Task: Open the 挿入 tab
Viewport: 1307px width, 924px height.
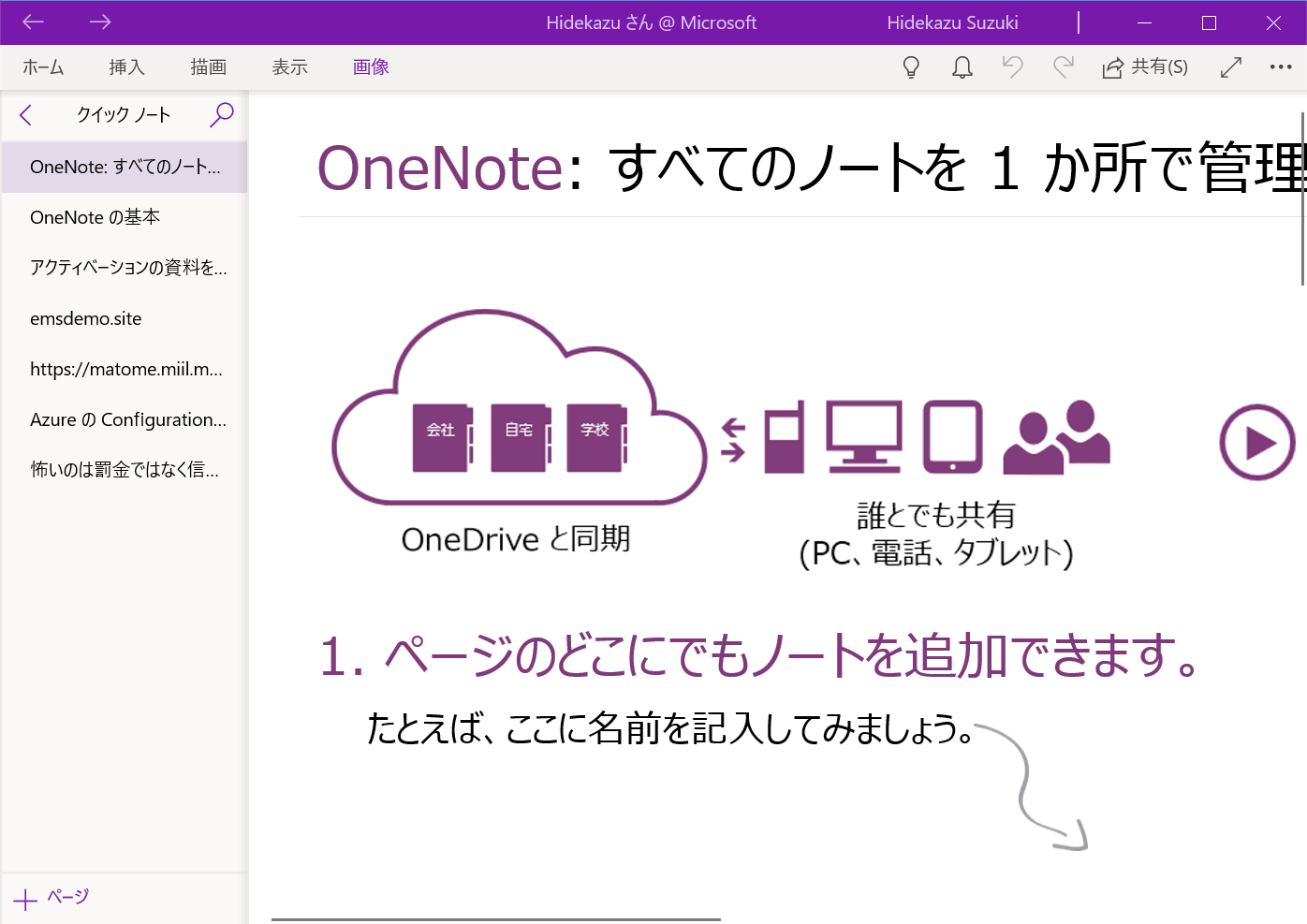Action: pyautogui.click(x=126, y=67)
